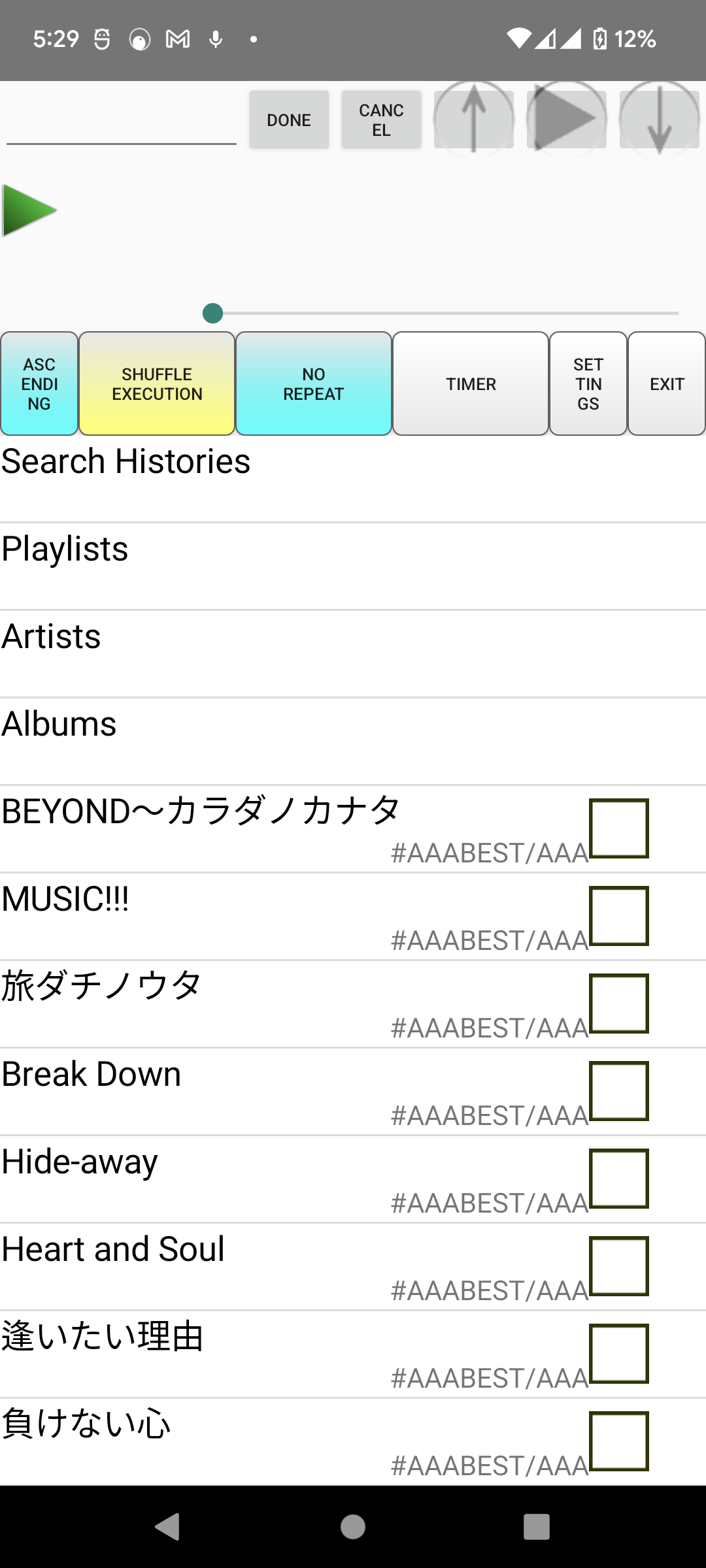Expand the Playlists section
The width and height of the screenshot is (706, 1568).
pyautogui.click(x=353, y=566)
